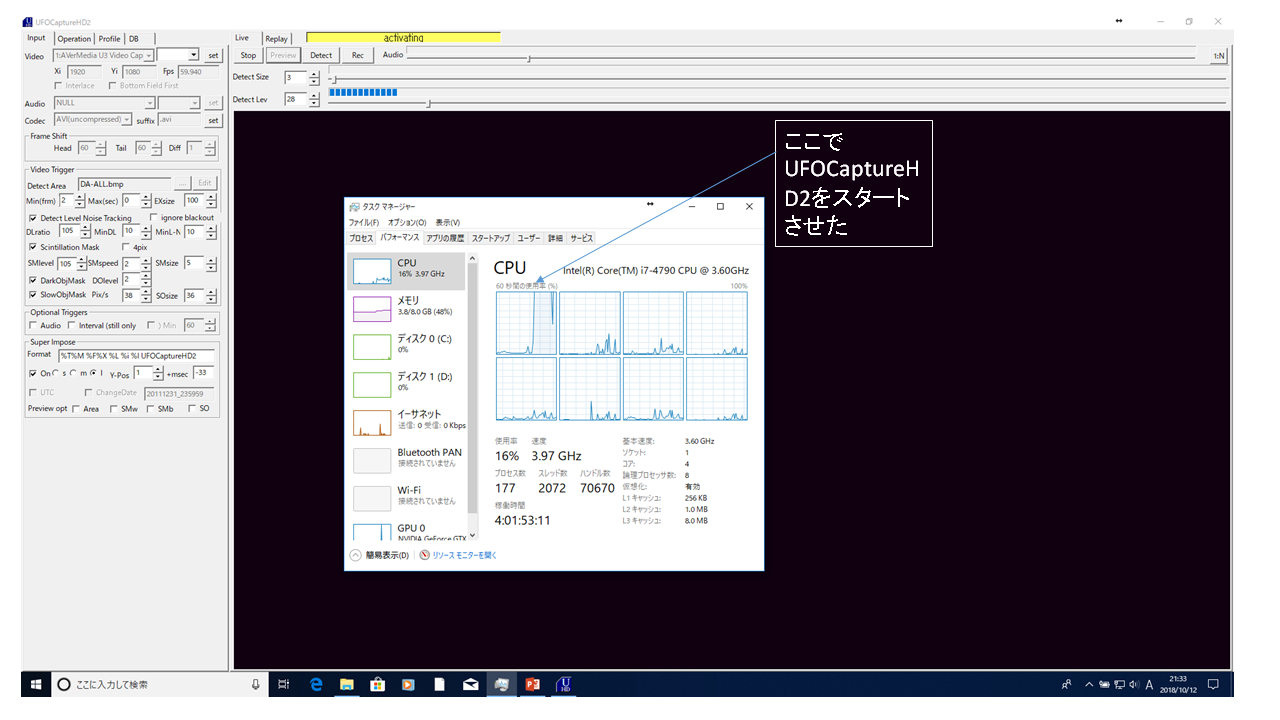Open File Explorer from the taskbar
1280x720 pixels.
click(x=347, y=684)
